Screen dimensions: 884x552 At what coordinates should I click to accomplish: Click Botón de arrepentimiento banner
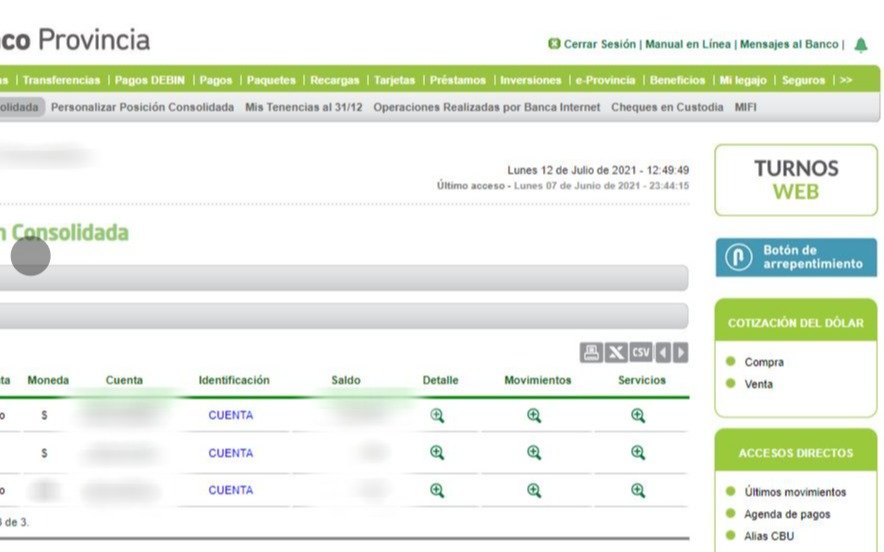(796, 257)
